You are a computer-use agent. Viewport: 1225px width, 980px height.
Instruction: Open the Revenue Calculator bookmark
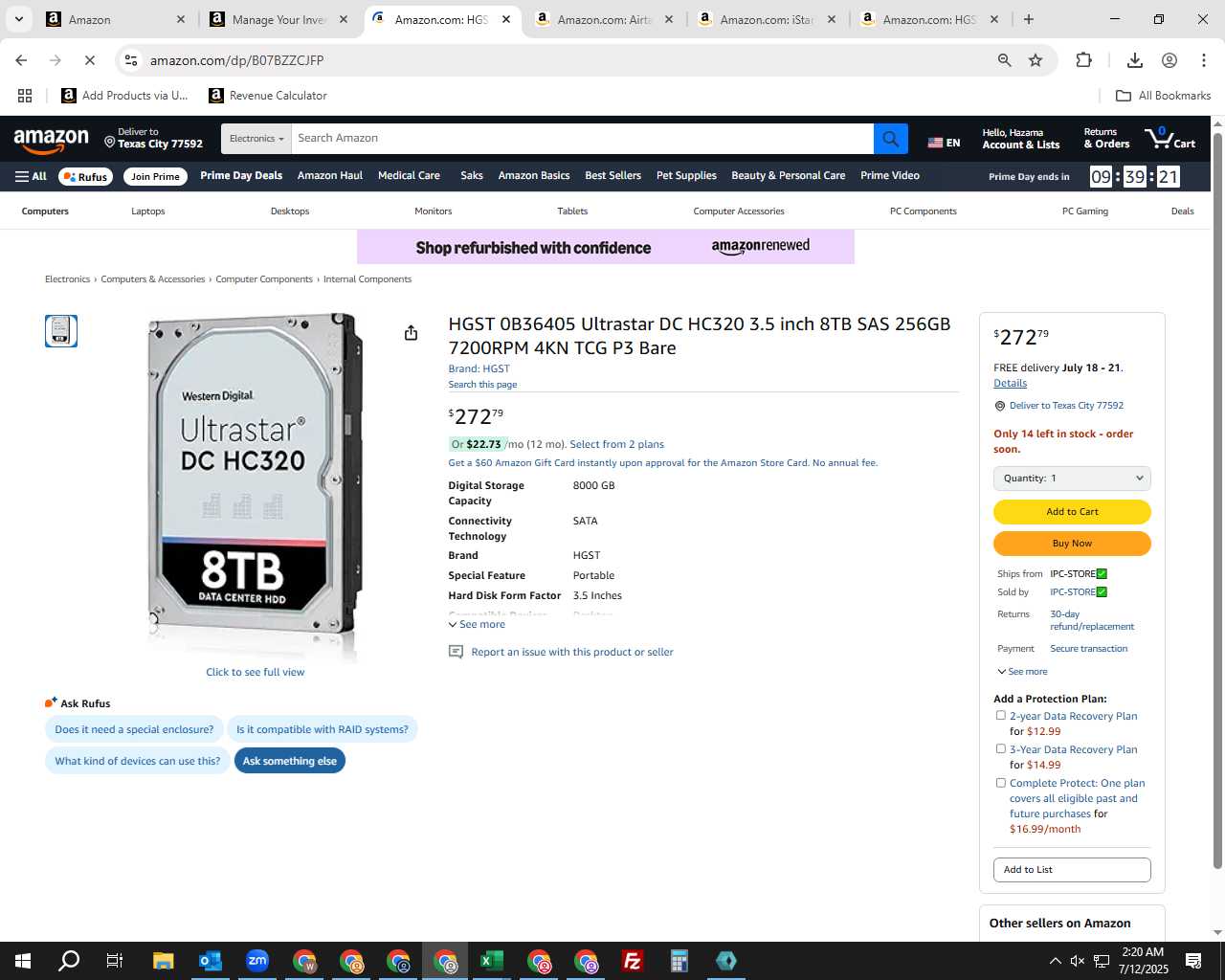[x=268, y=96]
